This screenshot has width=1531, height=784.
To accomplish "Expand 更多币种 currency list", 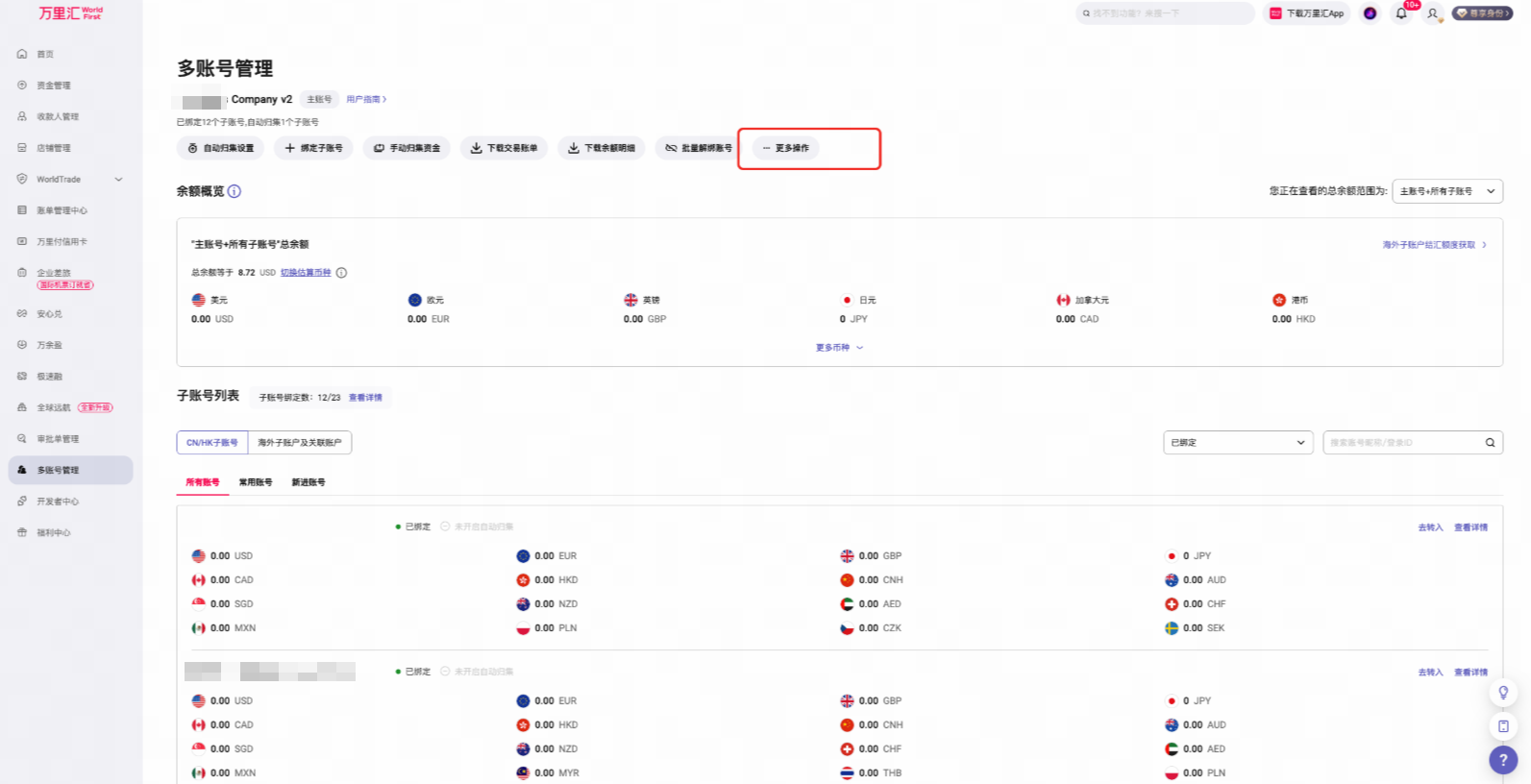I will click(x=839, y=348).
